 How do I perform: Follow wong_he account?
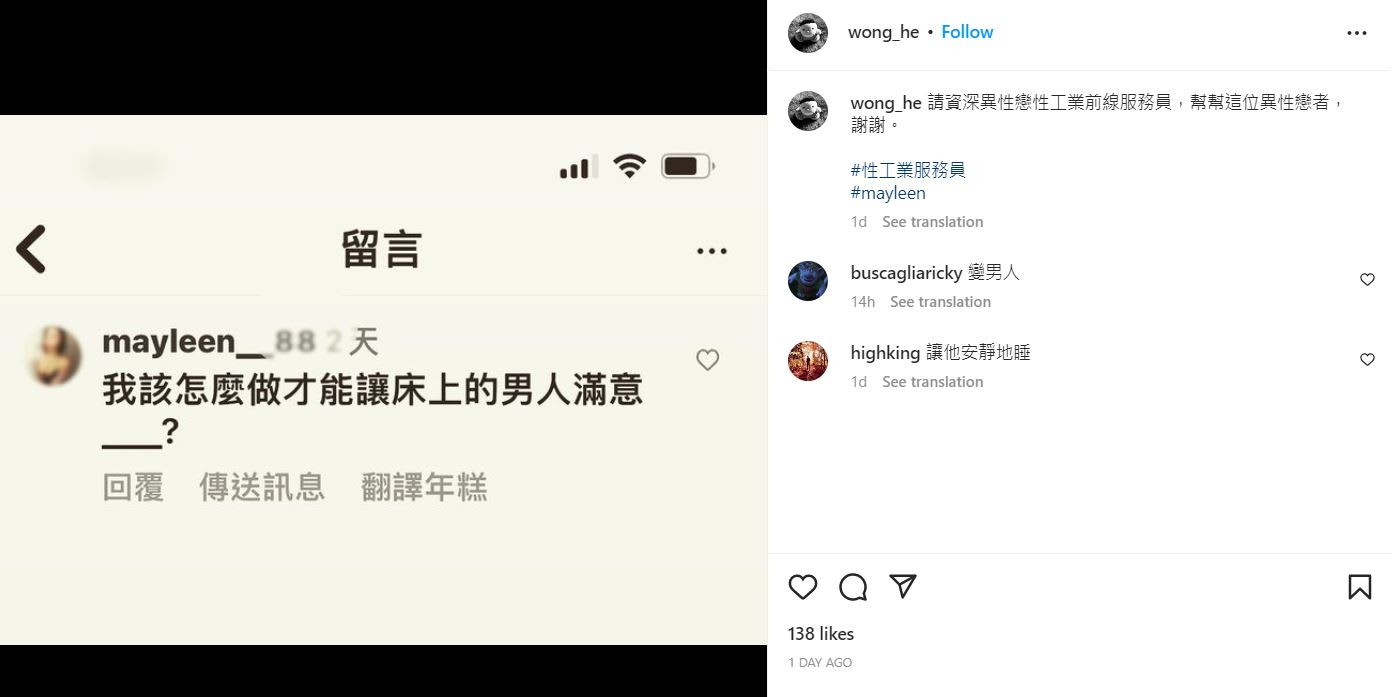click(x=967, y=32)
